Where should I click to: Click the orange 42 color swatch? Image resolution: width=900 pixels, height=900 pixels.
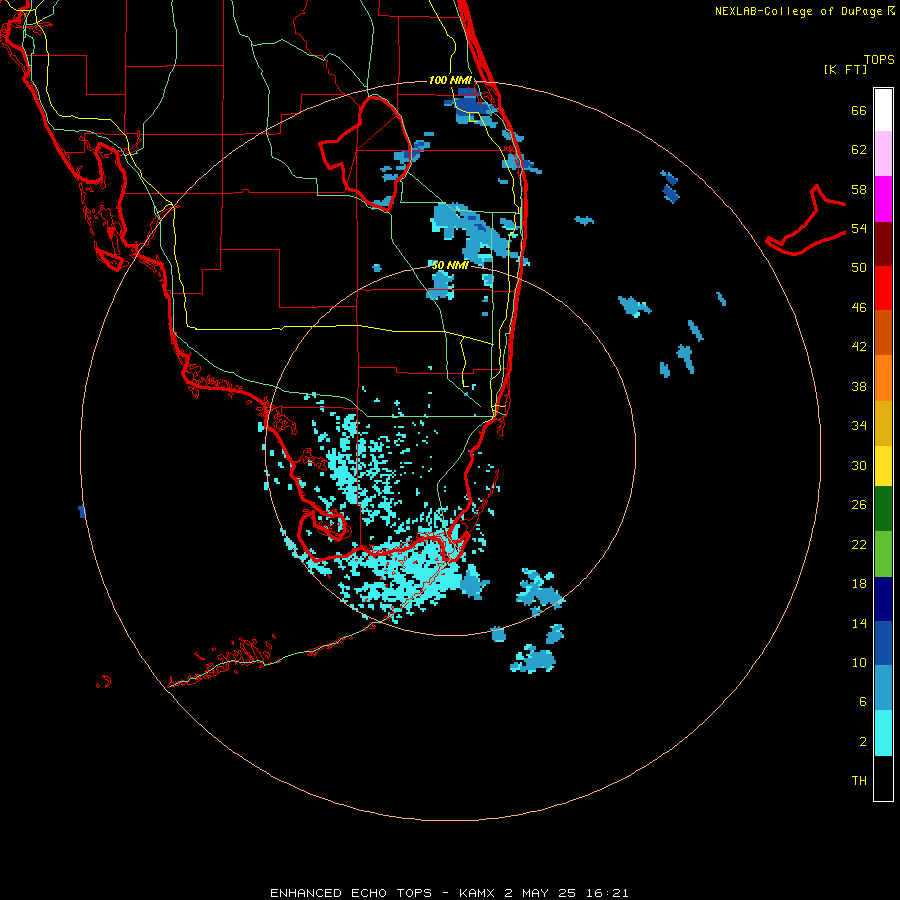pos(883,377)
